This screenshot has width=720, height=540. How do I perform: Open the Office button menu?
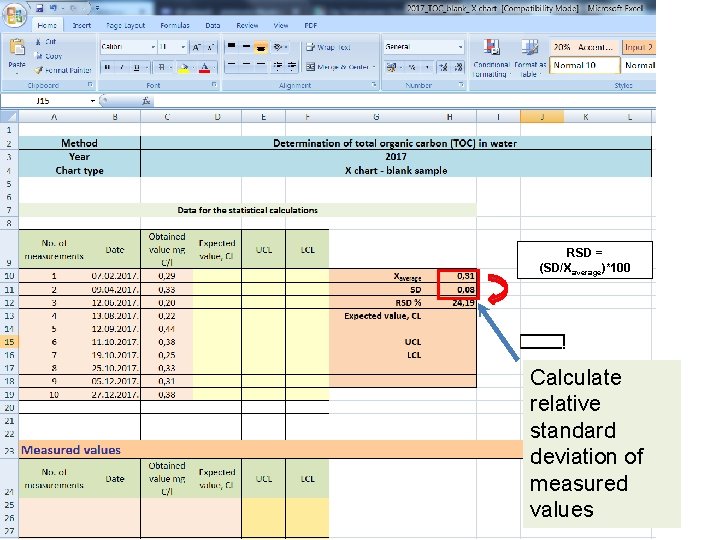pos(14,15)
